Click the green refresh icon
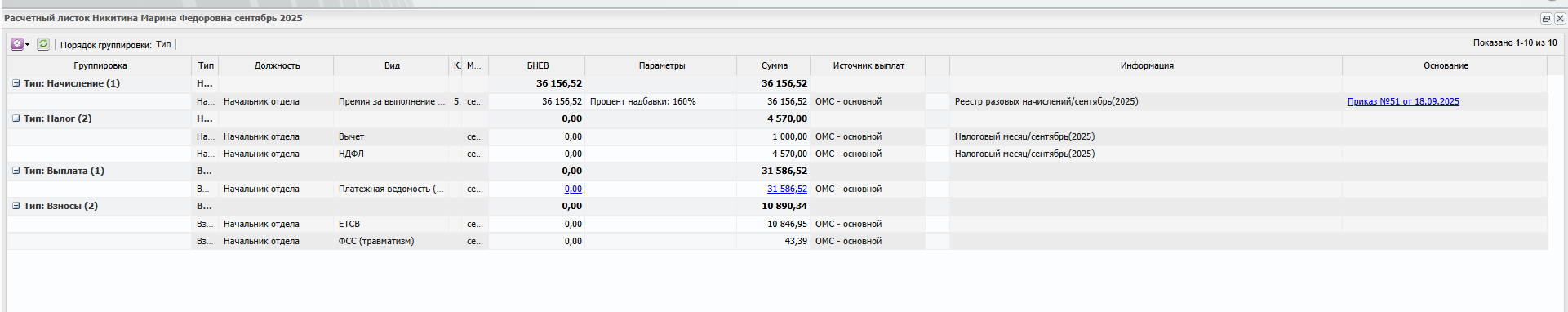The image size is (1568, 312). [x=43, y=44]
